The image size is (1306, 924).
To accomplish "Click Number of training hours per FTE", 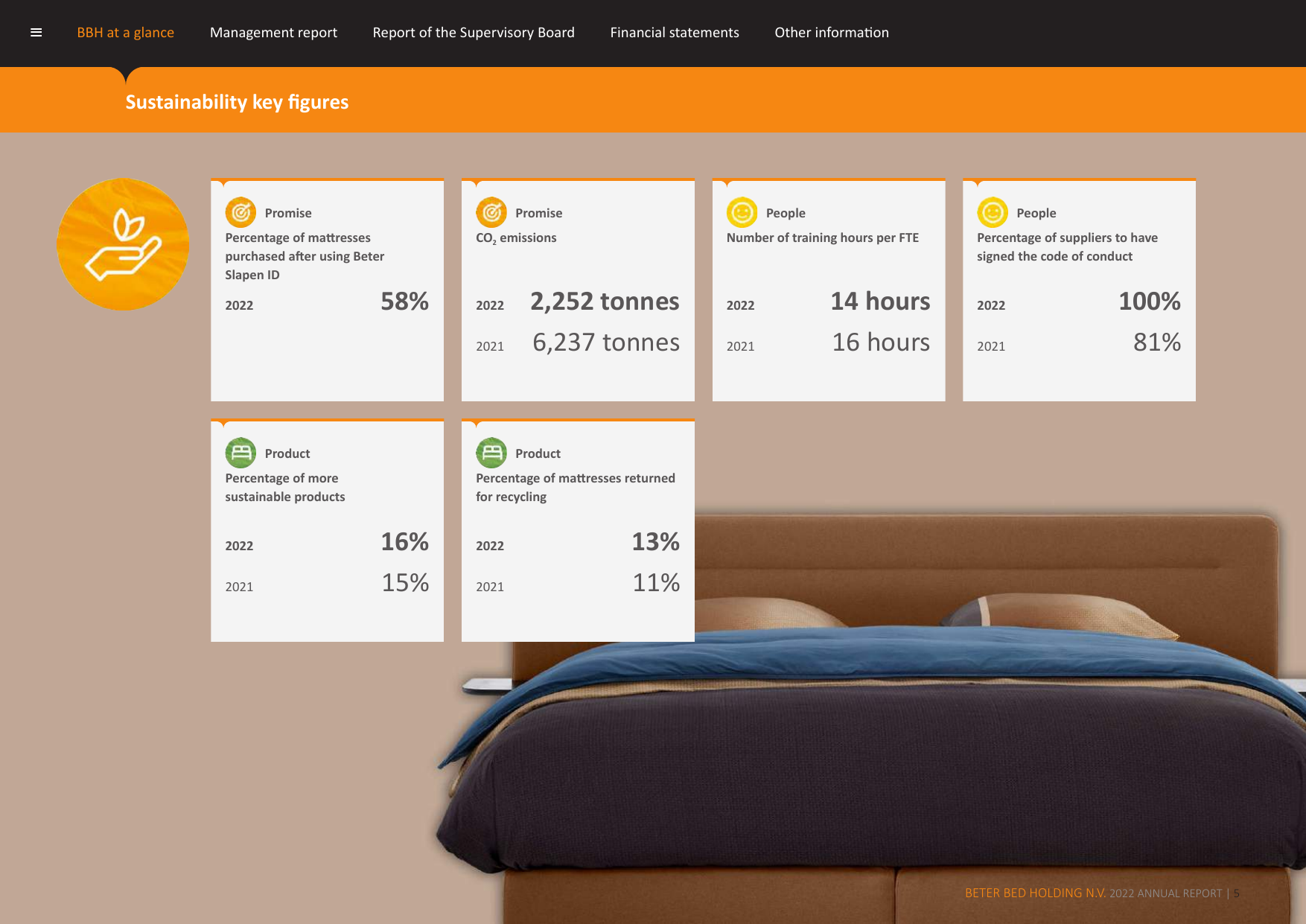I will (823, 238).
